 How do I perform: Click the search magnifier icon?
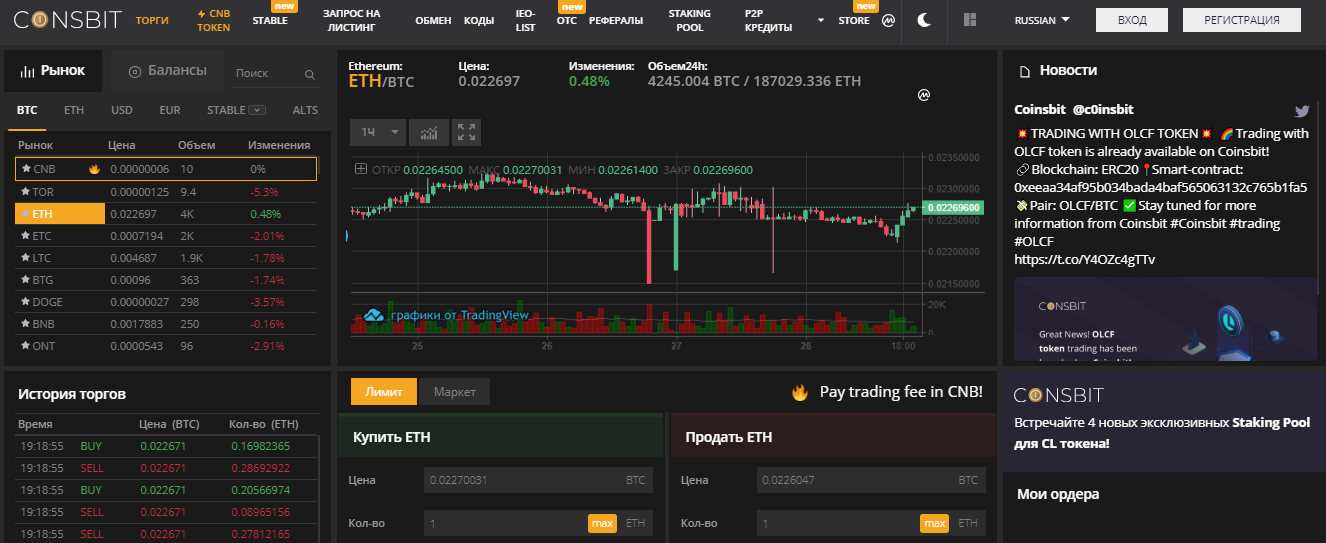310,74
